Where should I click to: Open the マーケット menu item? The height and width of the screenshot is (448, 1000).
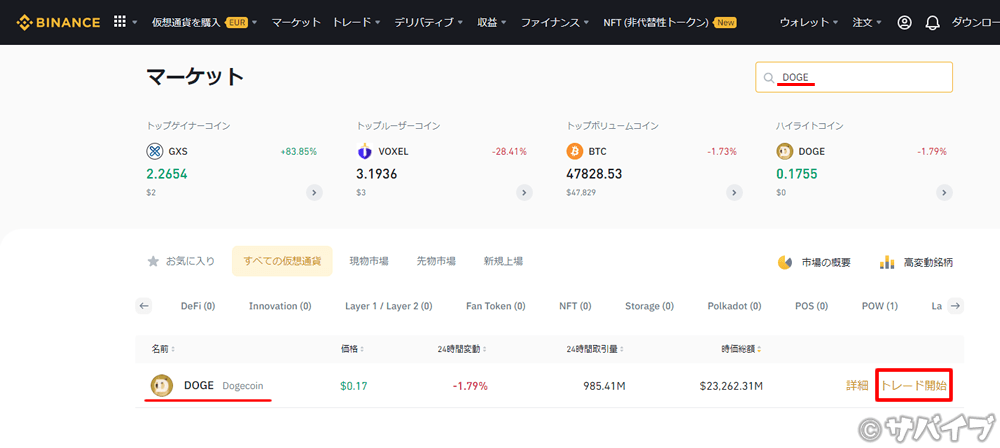pos(296,22)
